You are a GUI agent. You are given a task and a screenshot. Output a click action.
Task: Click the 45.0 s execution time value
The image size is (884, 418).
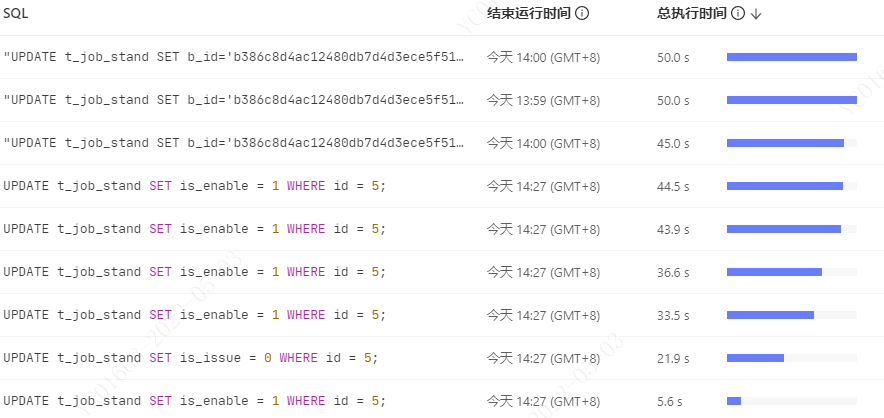[x=673, y=143]
